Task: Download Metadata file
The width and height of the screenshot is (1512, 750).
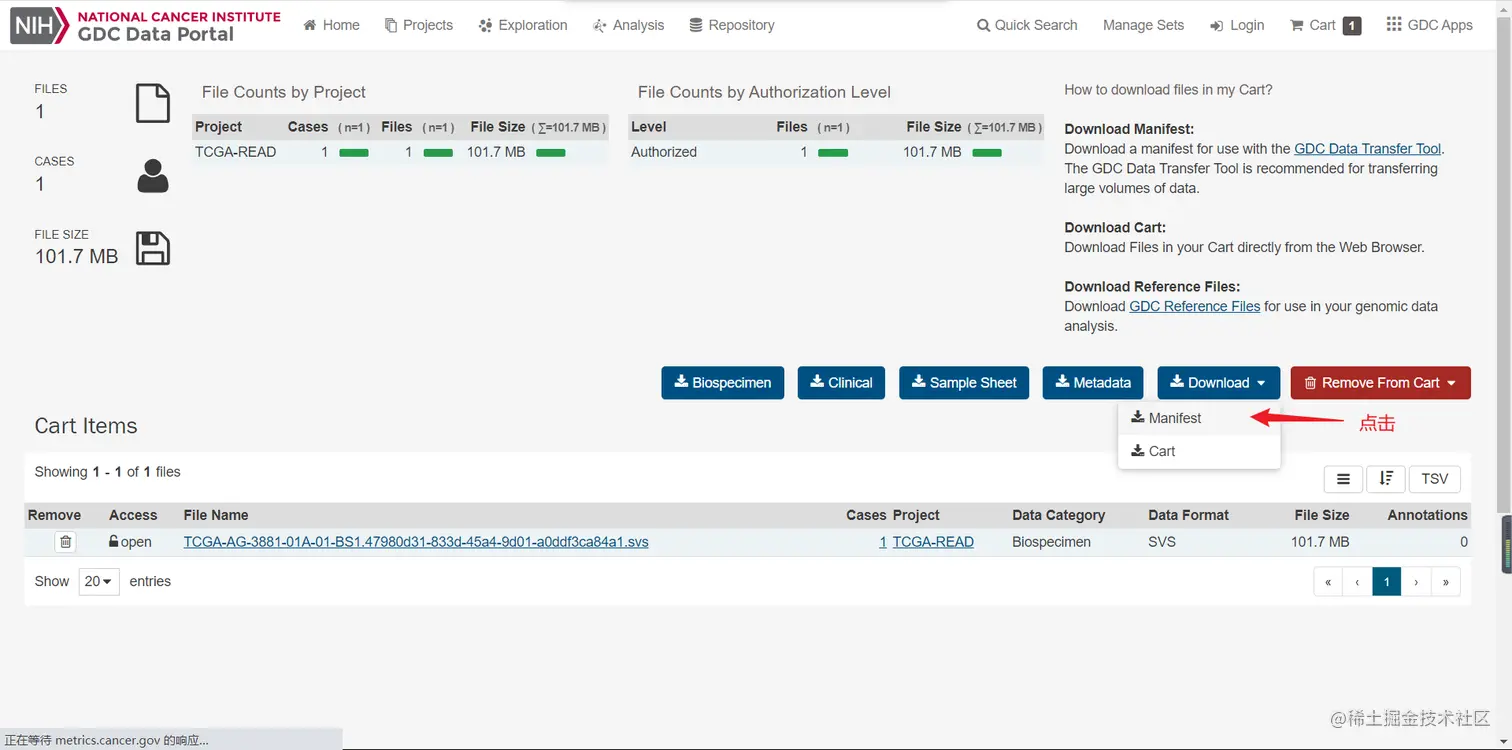Action: tap(1093, 383)
